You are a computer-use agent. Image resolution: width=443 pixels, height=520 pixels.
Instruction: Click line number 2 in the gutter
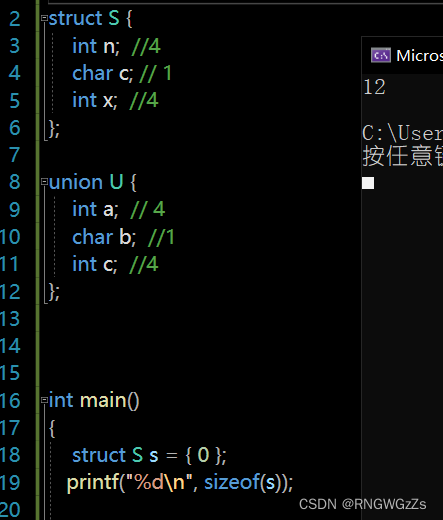click(x=14, y=19)
